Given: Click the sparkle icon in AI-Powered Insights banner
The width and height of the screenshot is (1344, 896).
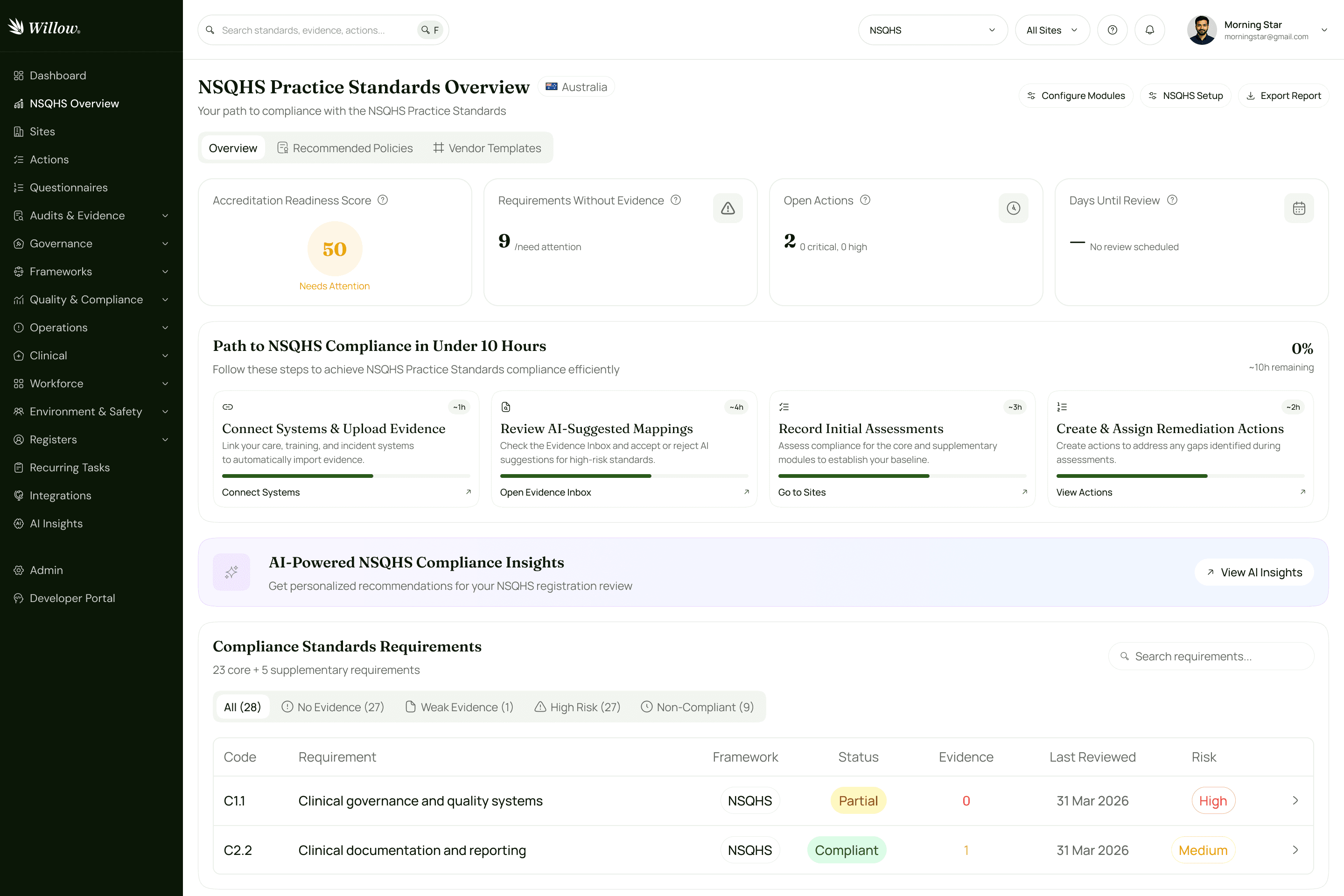Looking at the screenshot, I should tap(231, 572).
